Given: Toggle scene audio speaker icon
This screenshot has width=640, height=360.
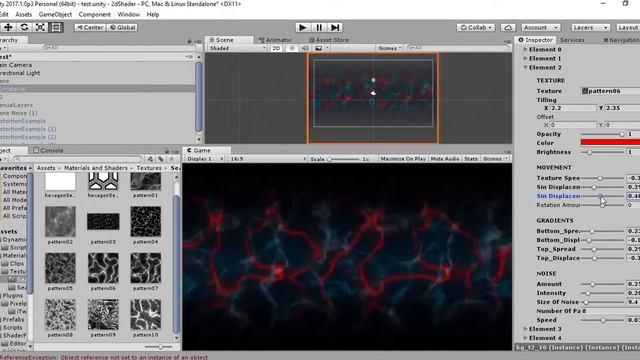Looking at the screenshot, I should tap(304, 48).
